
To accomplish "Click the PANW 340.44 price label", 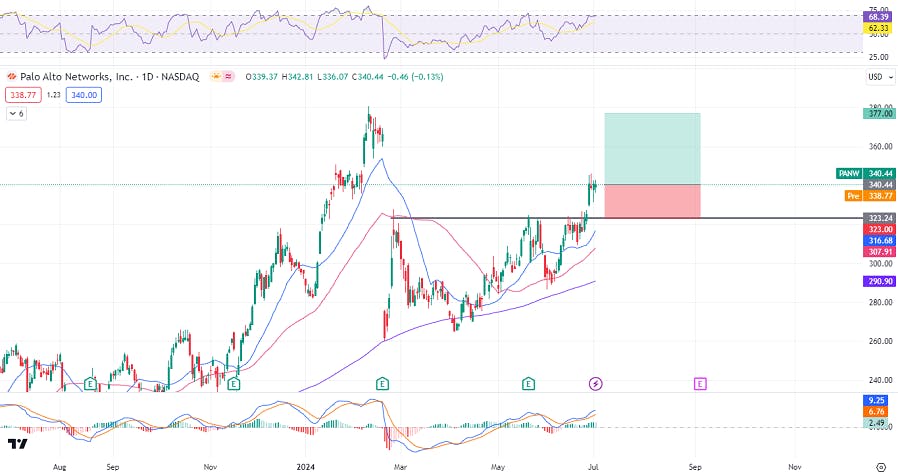I will tap(867, 173).
